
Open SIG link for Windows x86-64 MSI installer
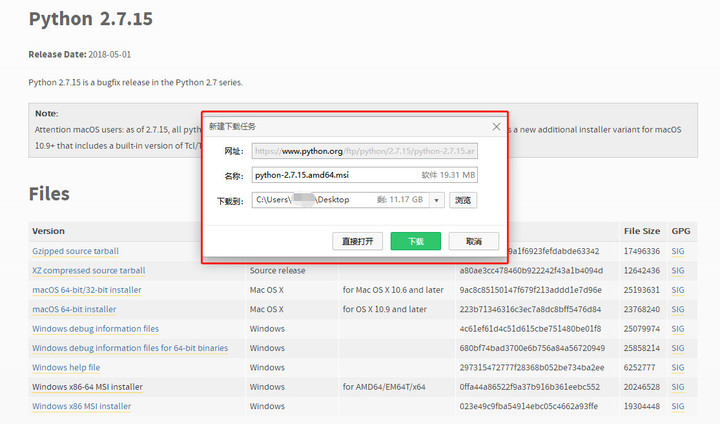pos(678,387)
